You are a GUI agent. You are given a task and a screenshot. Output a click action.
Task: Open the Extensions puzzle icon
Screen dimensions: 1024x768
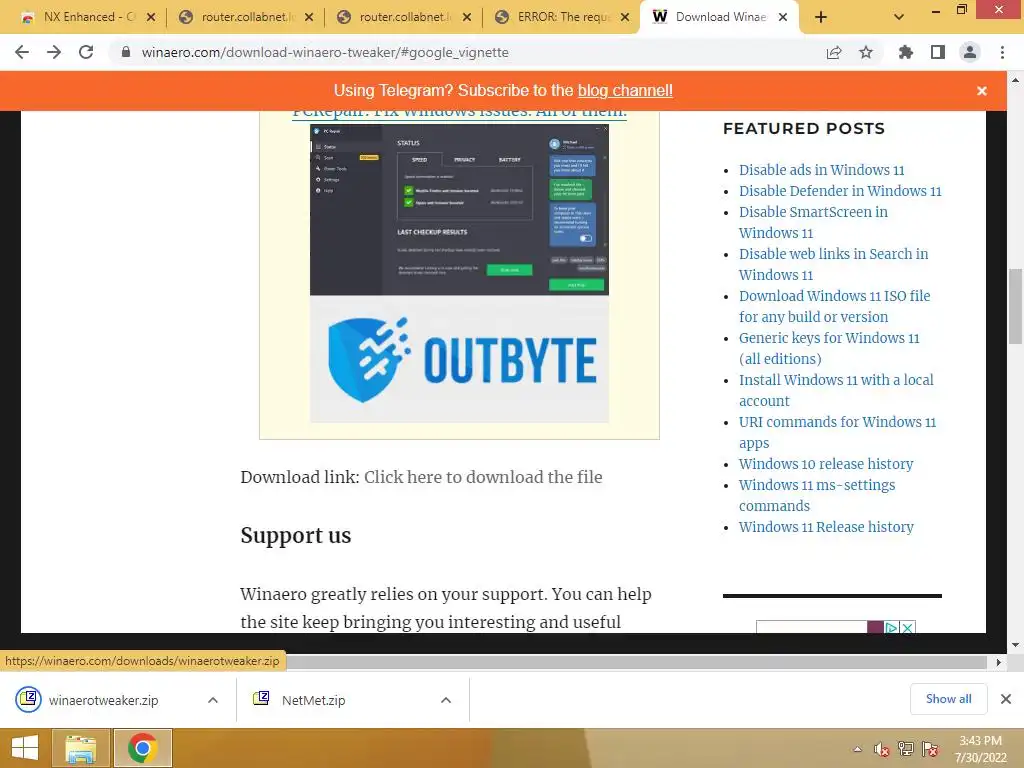pyautogui.click(x=905, y=52)
